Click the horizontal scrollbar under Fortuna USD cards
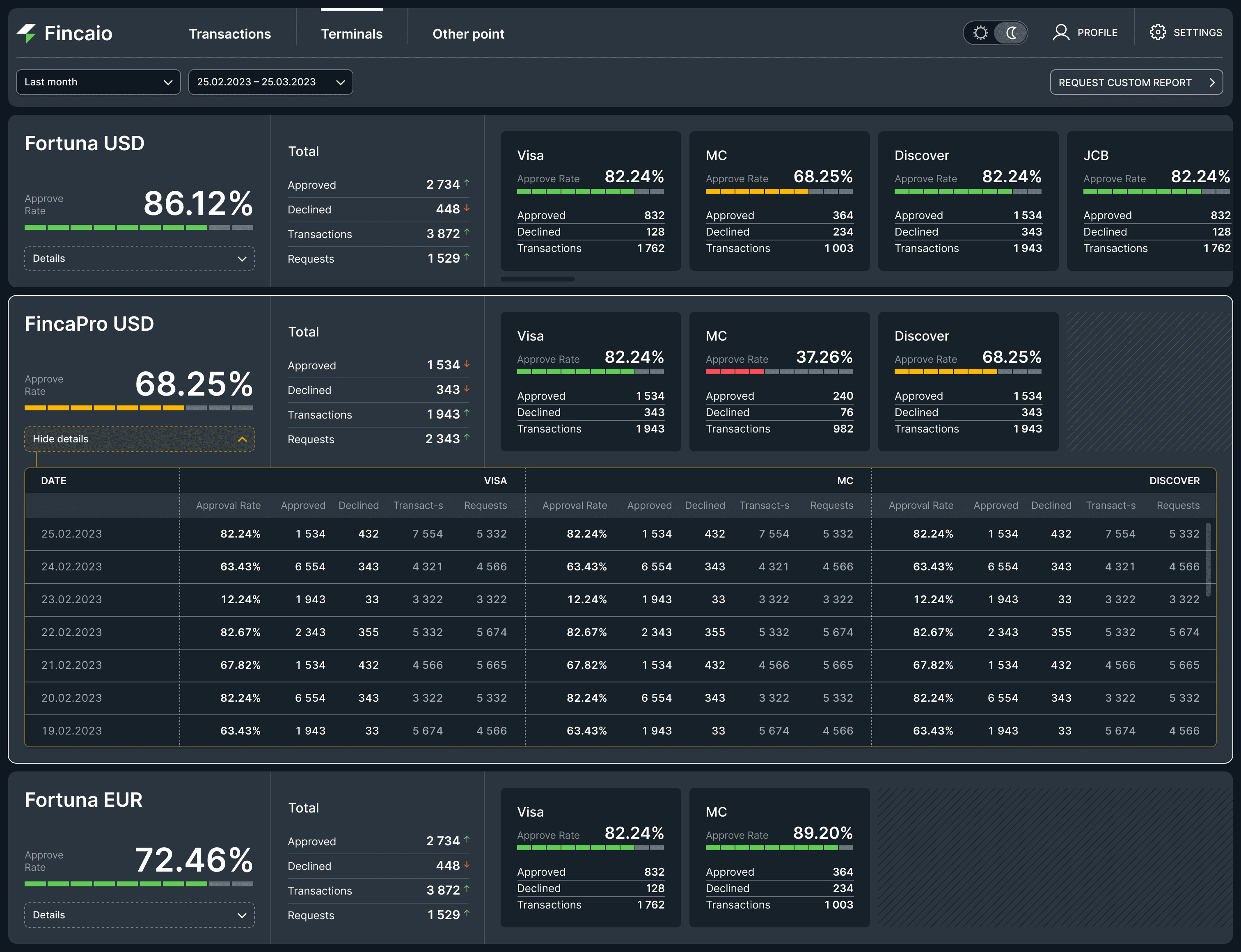The height and width of the screenshot is (952, 1241). pos(537,279)
